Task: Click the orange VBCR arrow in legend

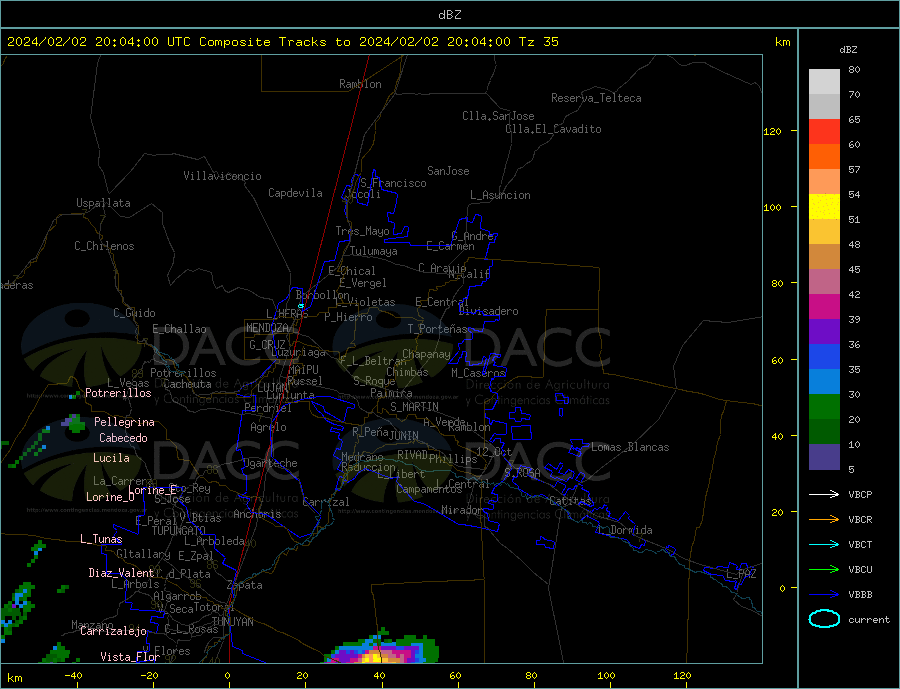Action: click(x=824, y=519)
